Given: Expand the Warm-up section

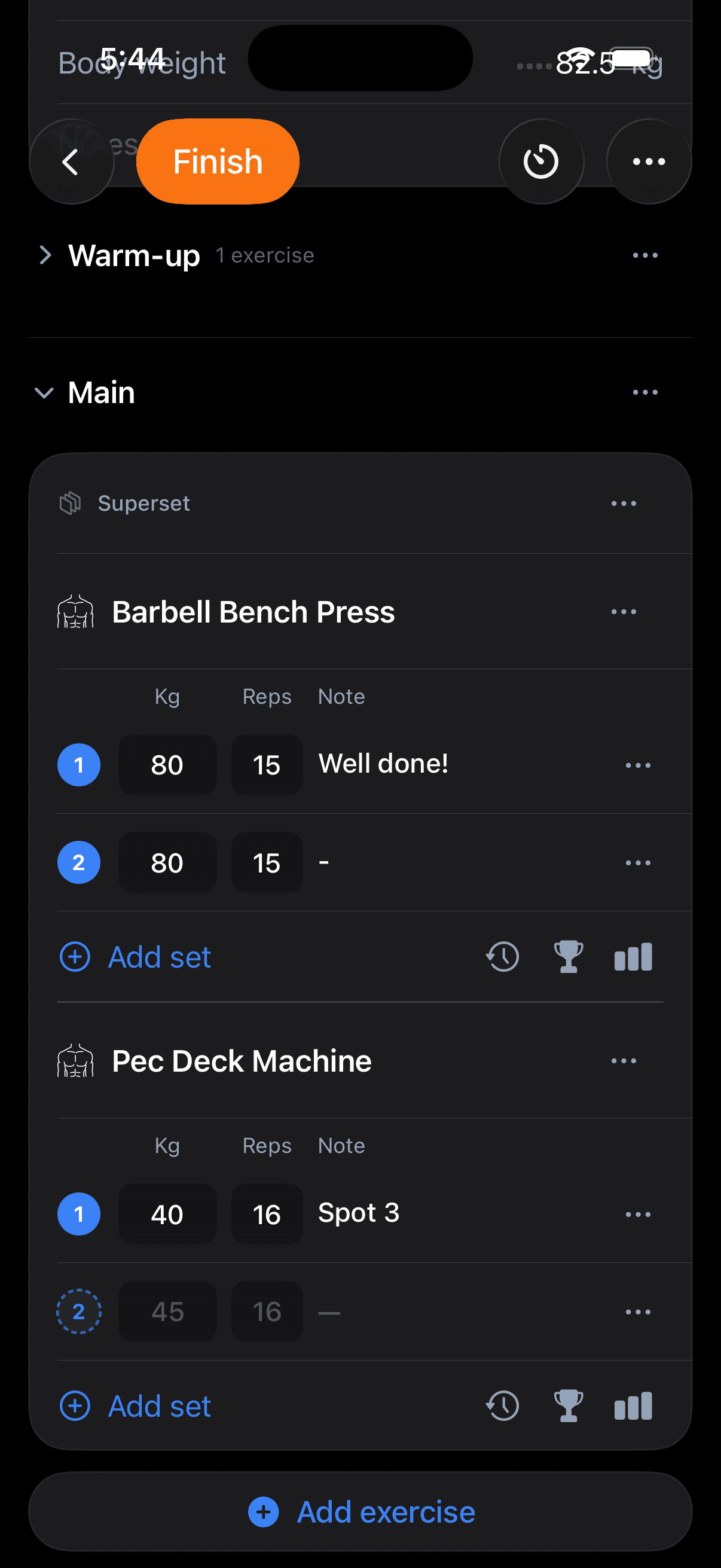Looking at the screenshot, I should point(44,255).
